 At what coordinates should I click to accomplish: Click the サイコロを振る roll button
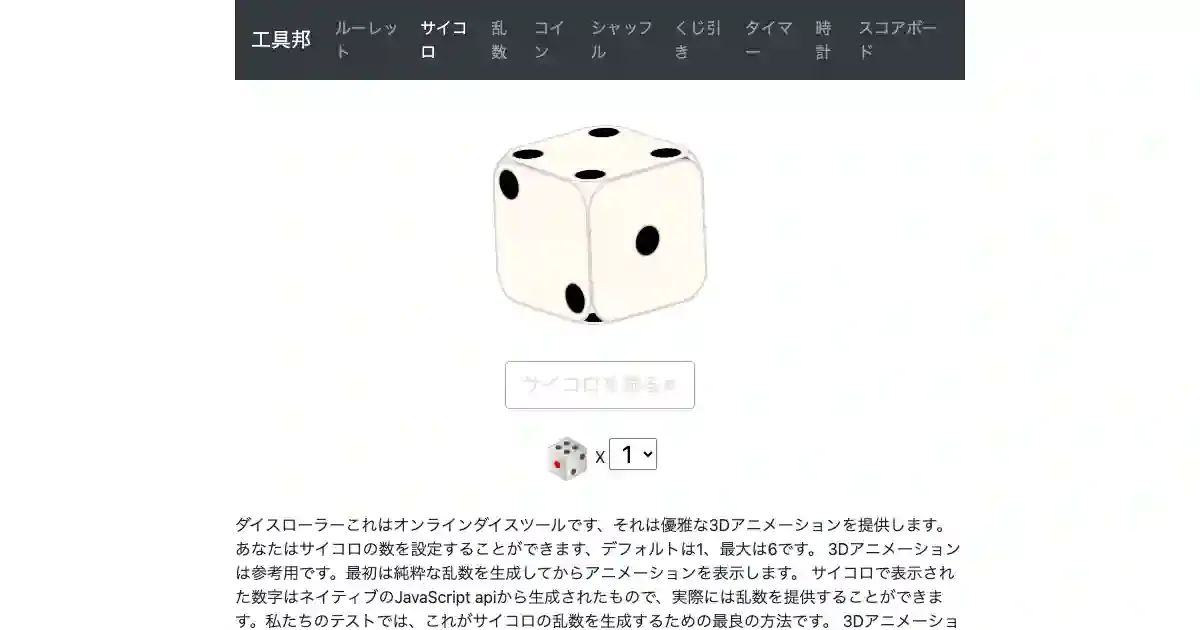(x=600, y=385)
